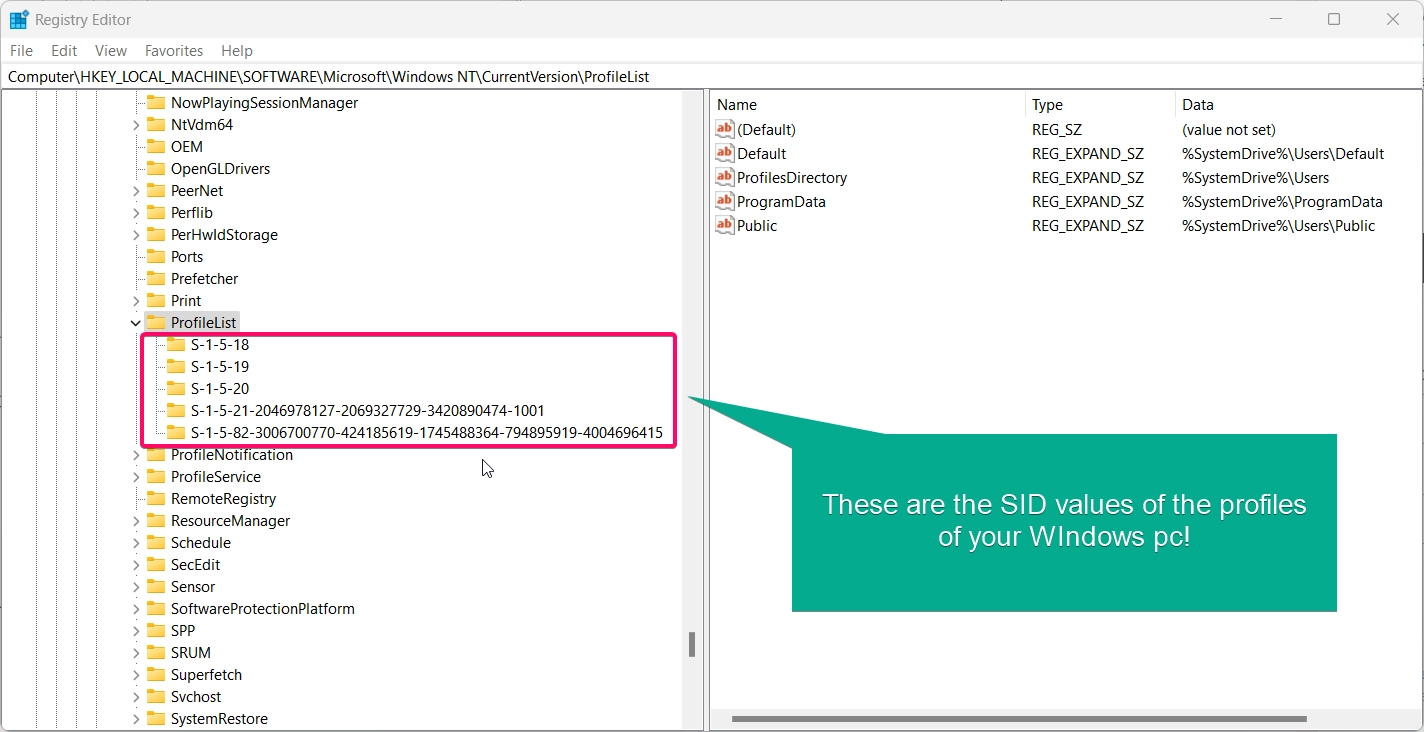The image size is (1424, 732).
Task: Click the string icon of ProfilesDirectory value
Action: pyautogui.click(x=725, y=177)
